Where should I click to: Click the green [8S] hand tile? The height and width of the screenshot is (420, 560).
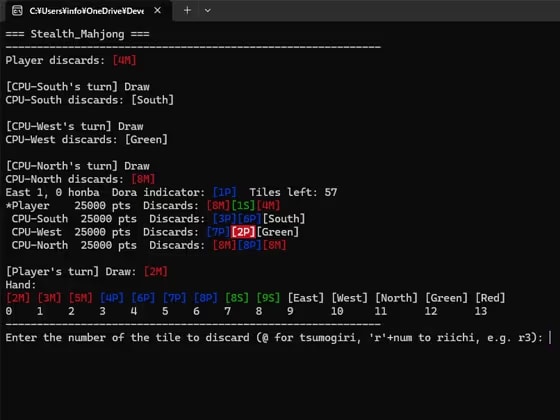click(x=237, y=298)
